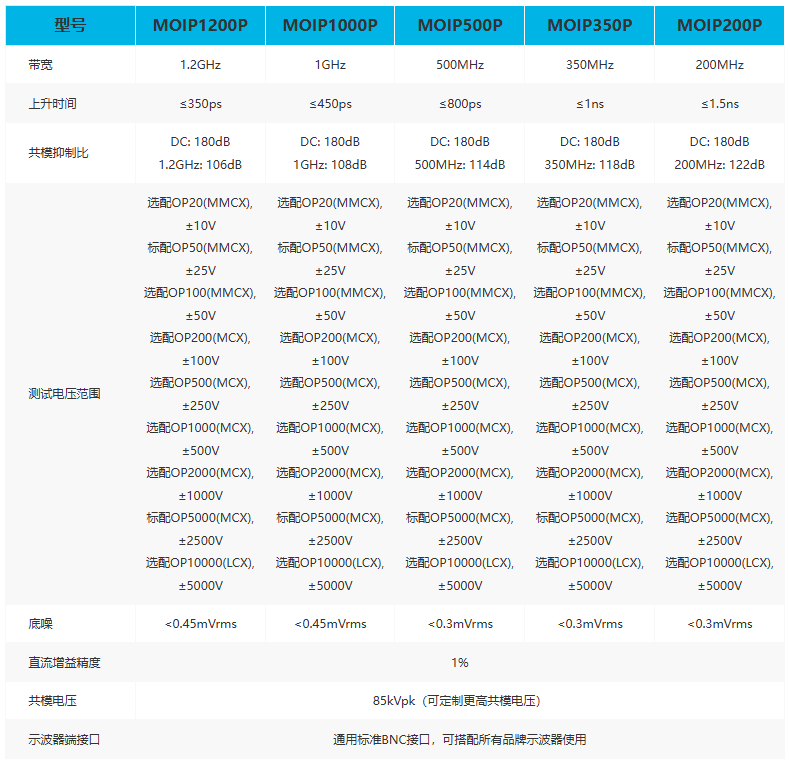
Task: Click the MOIP500P header cell
Action: 459,25
